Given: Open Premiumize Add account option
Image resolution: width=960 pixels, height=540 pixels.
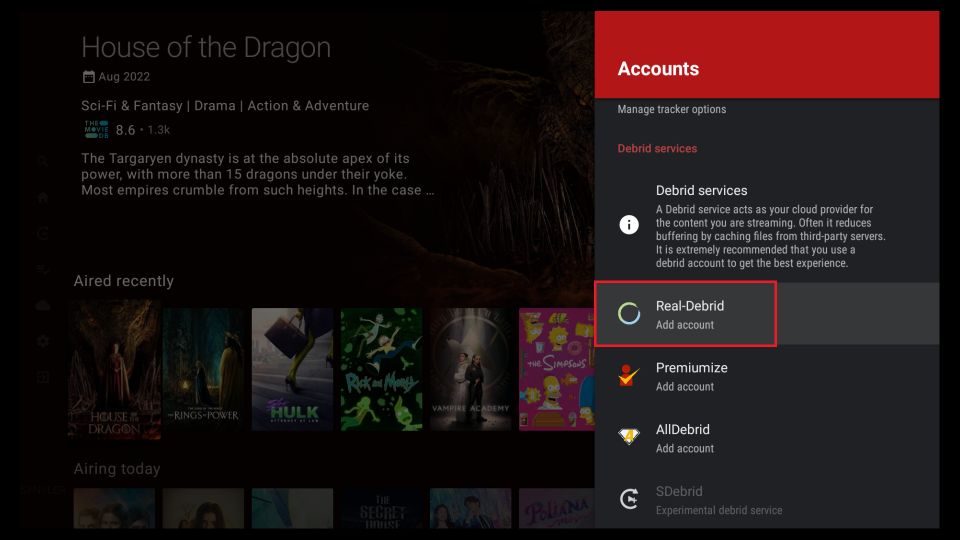Looking at the screenshot, I should point(767,376).
